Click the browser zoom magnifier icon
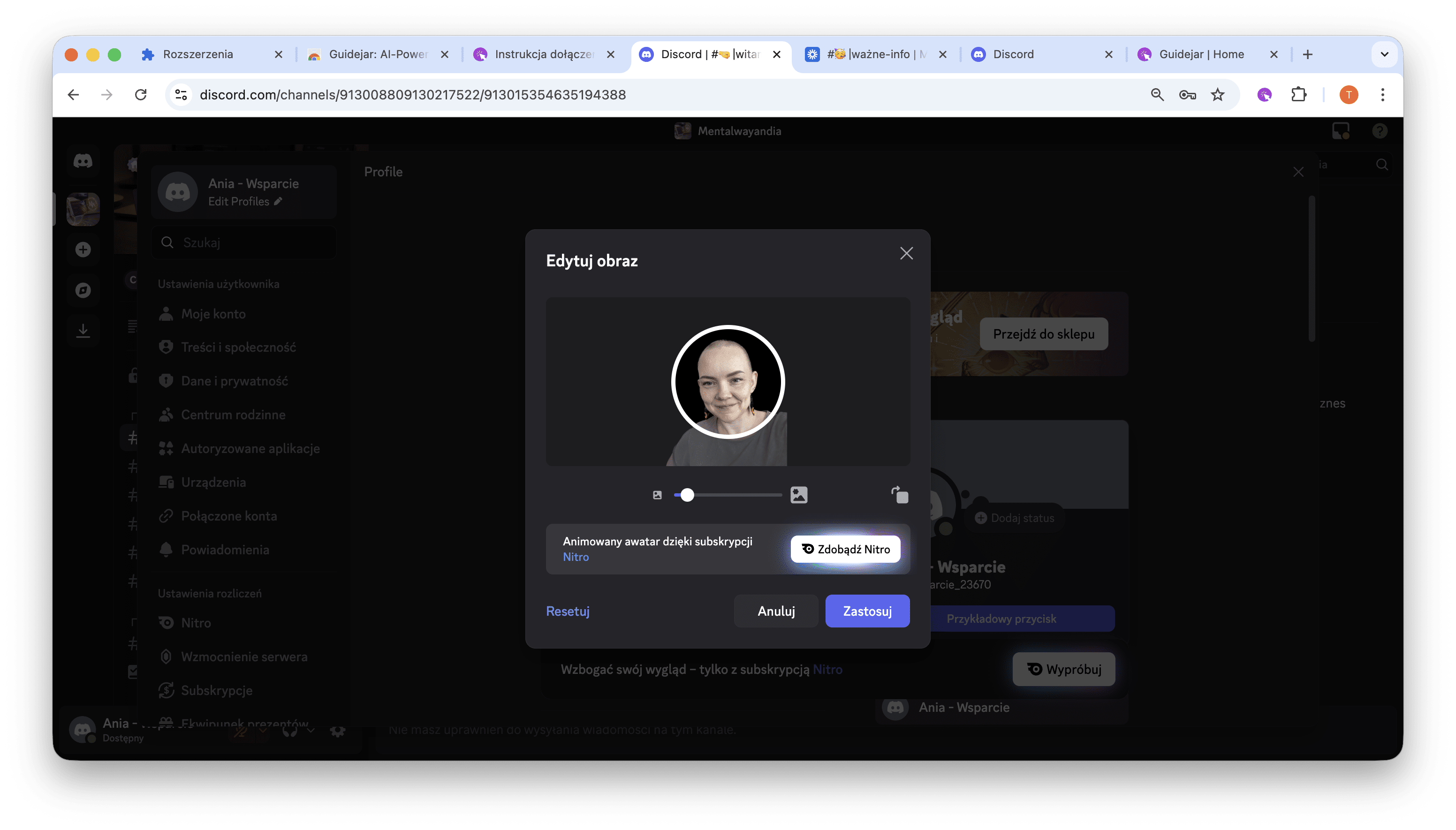 tap(1157, 95)
